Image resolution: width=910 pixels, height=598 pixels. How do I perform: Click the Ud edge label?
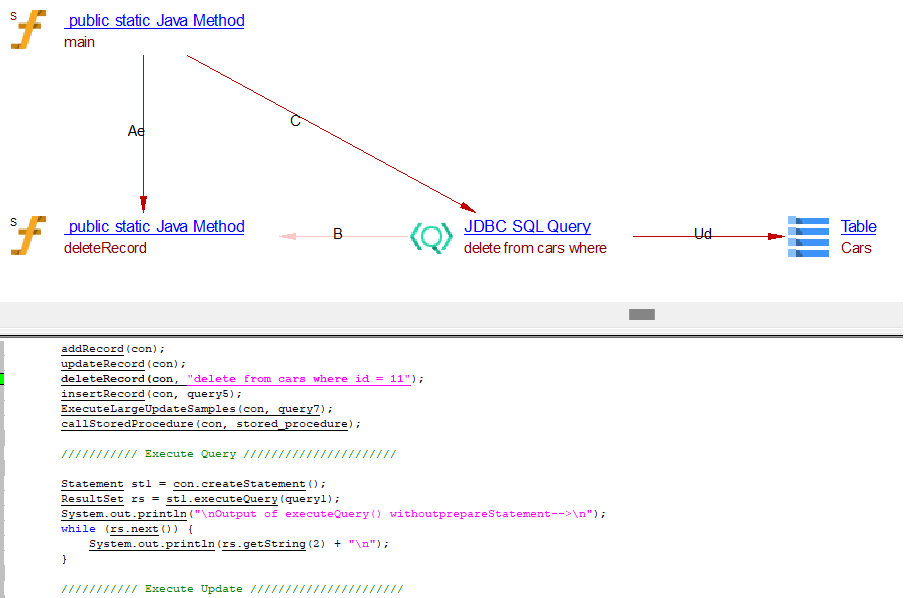[703, 234]
